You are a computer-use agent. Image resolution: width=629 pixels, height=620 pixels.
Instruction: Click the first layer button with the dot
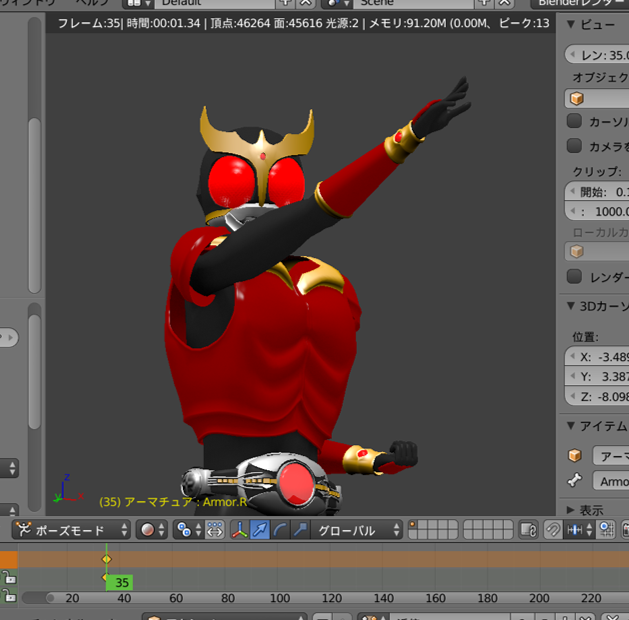click(413, 525)
